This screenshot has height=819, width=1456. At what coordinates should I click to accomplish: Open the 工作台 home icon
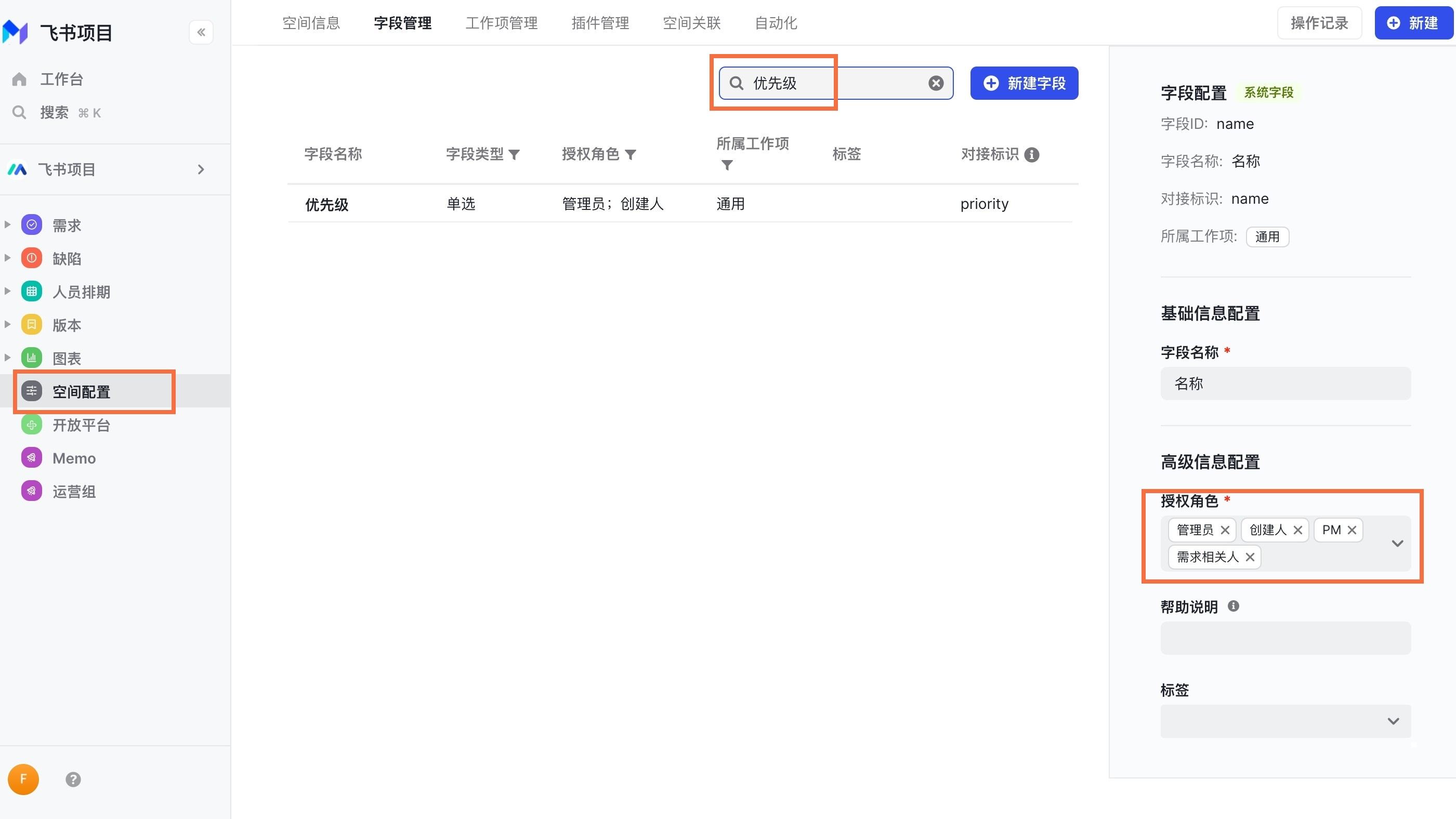pyautogui.click(x=19, y=79)
